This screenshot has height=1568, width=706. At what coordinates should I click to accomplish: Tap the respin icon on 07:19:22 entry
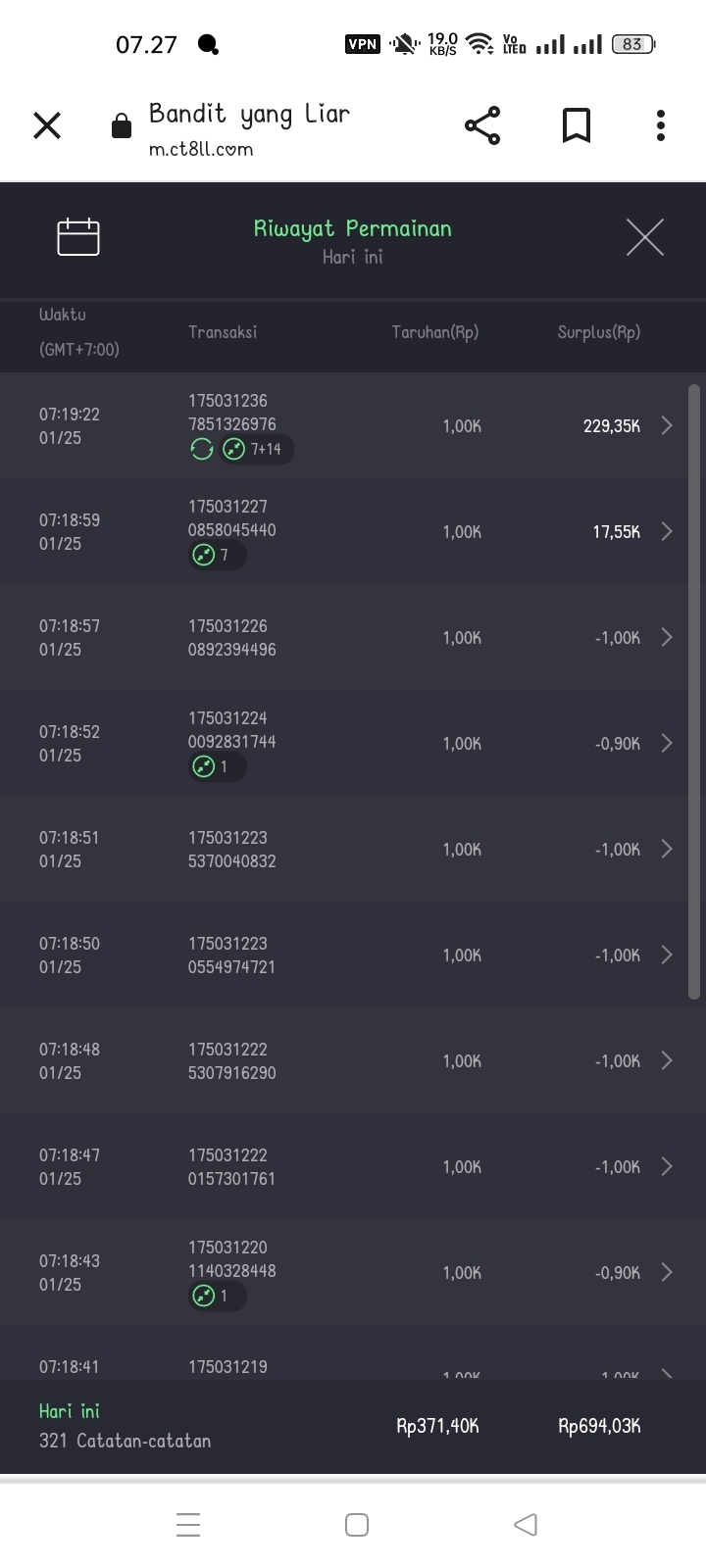pos(202,450)
